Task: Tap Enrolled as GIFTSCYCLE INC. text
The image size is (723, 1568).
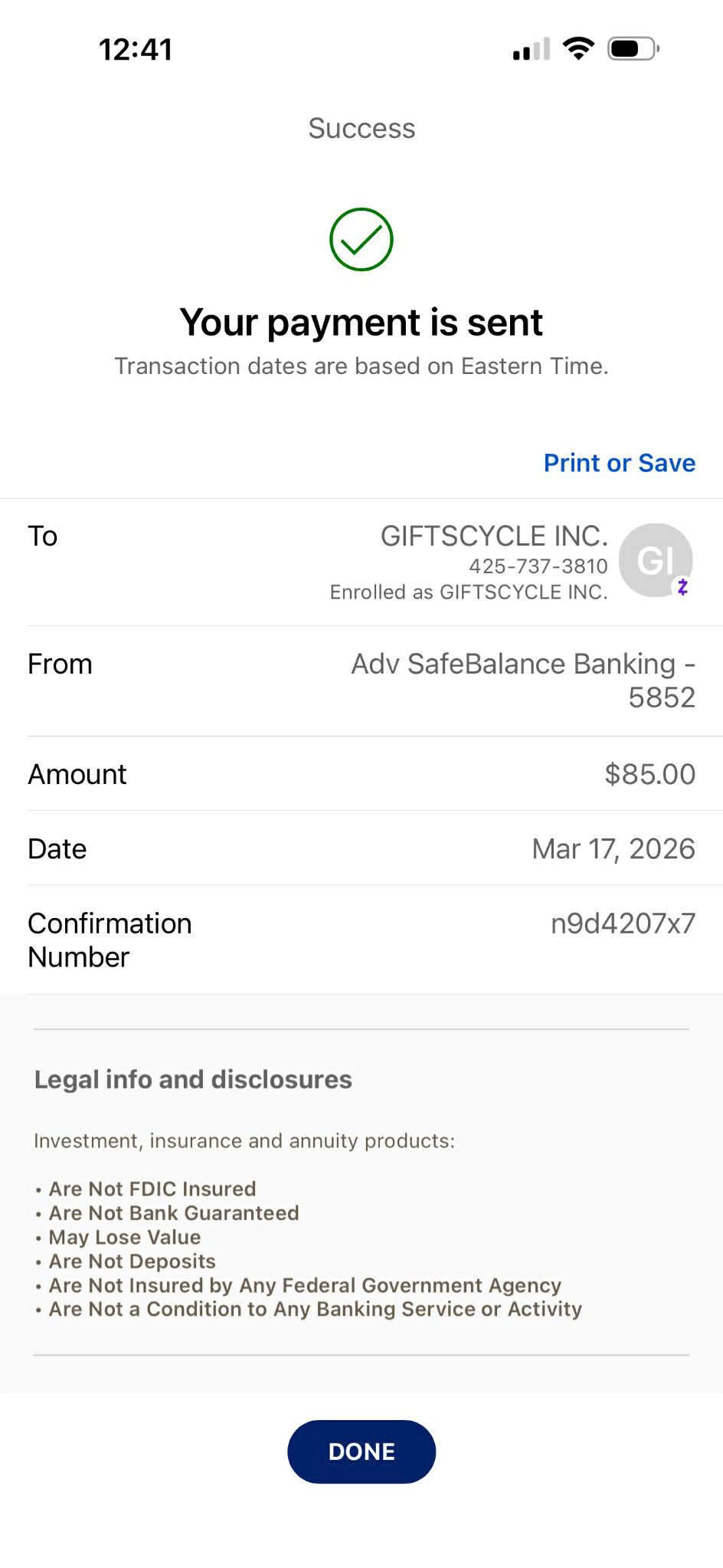Action: (x=469, y=592)
